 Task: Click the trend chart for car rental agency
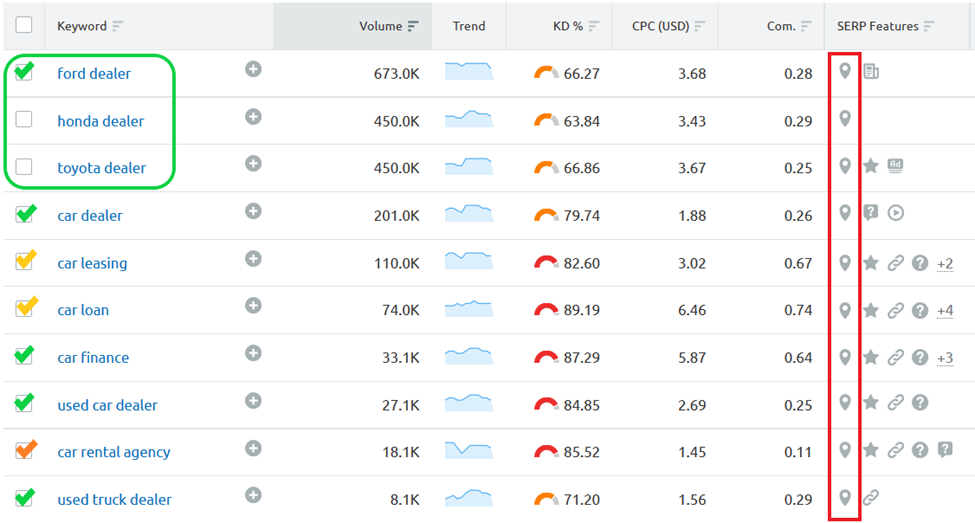[x=469, y=450]
